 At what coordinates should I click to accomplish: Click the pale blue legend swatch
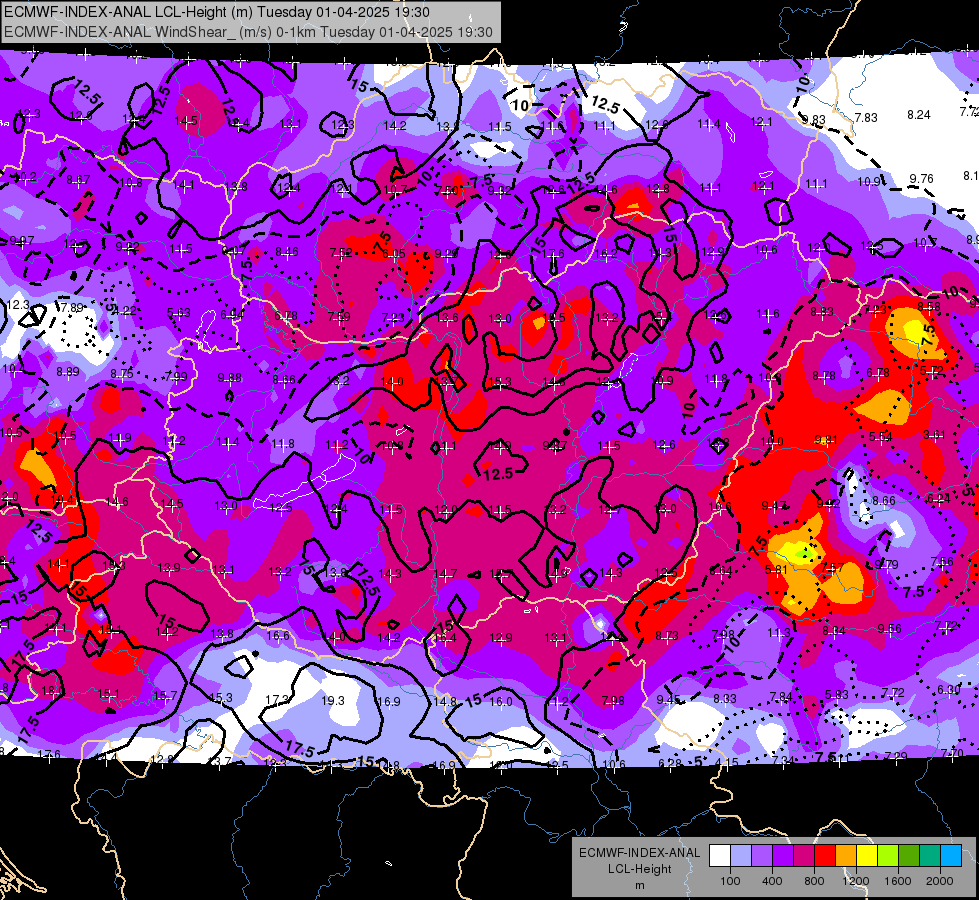(741, 856)
